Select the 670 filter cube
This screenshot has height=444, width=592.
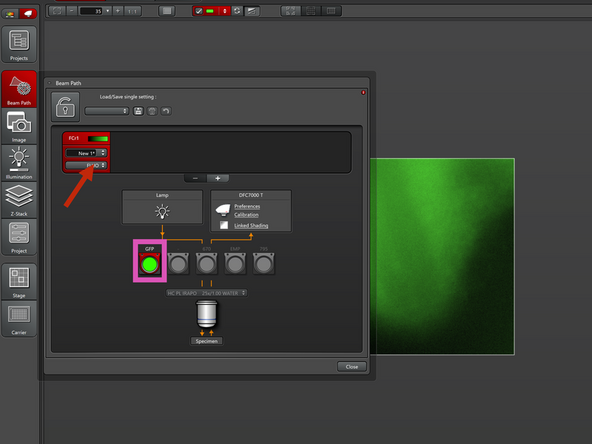point(207,263)
